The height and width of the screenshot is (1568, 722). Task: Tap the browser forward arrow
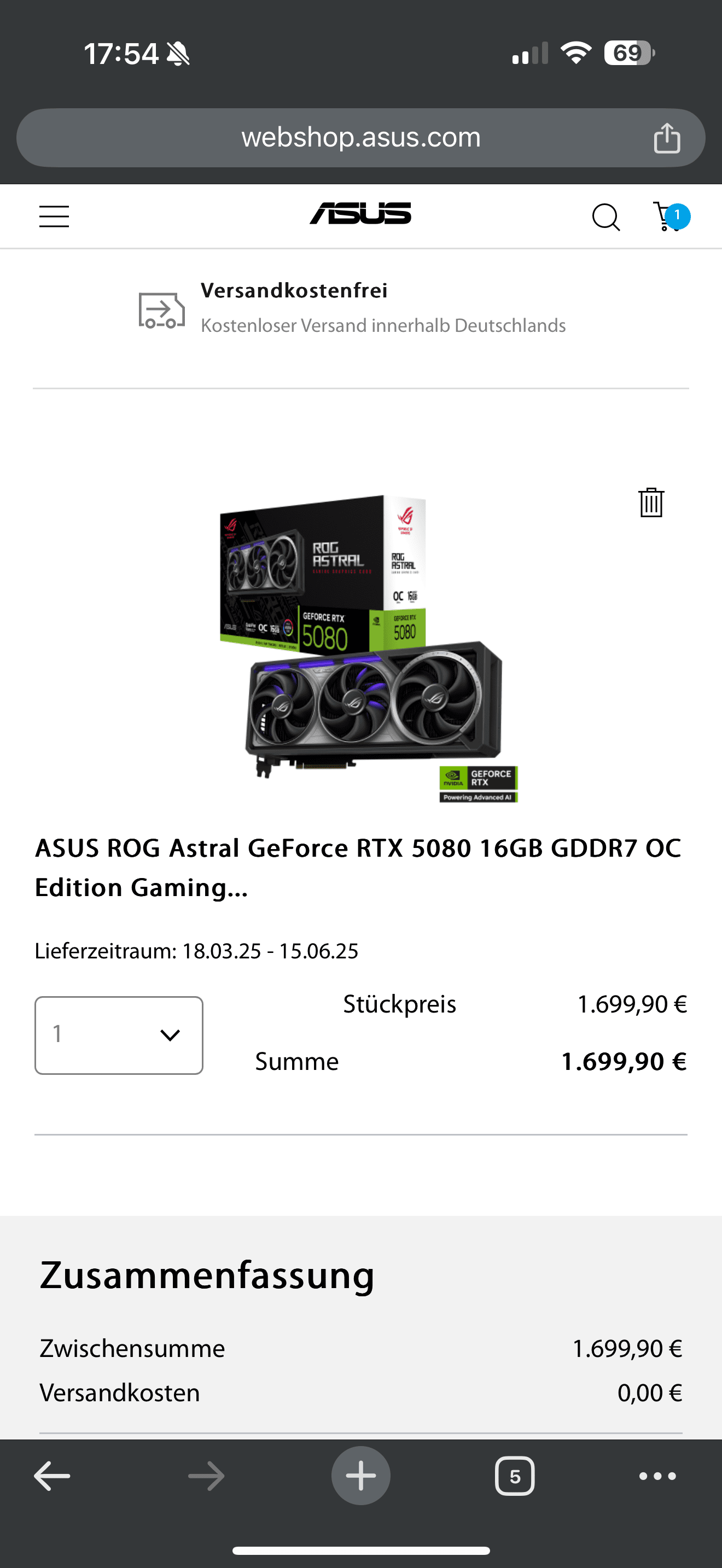[206, 1476]
